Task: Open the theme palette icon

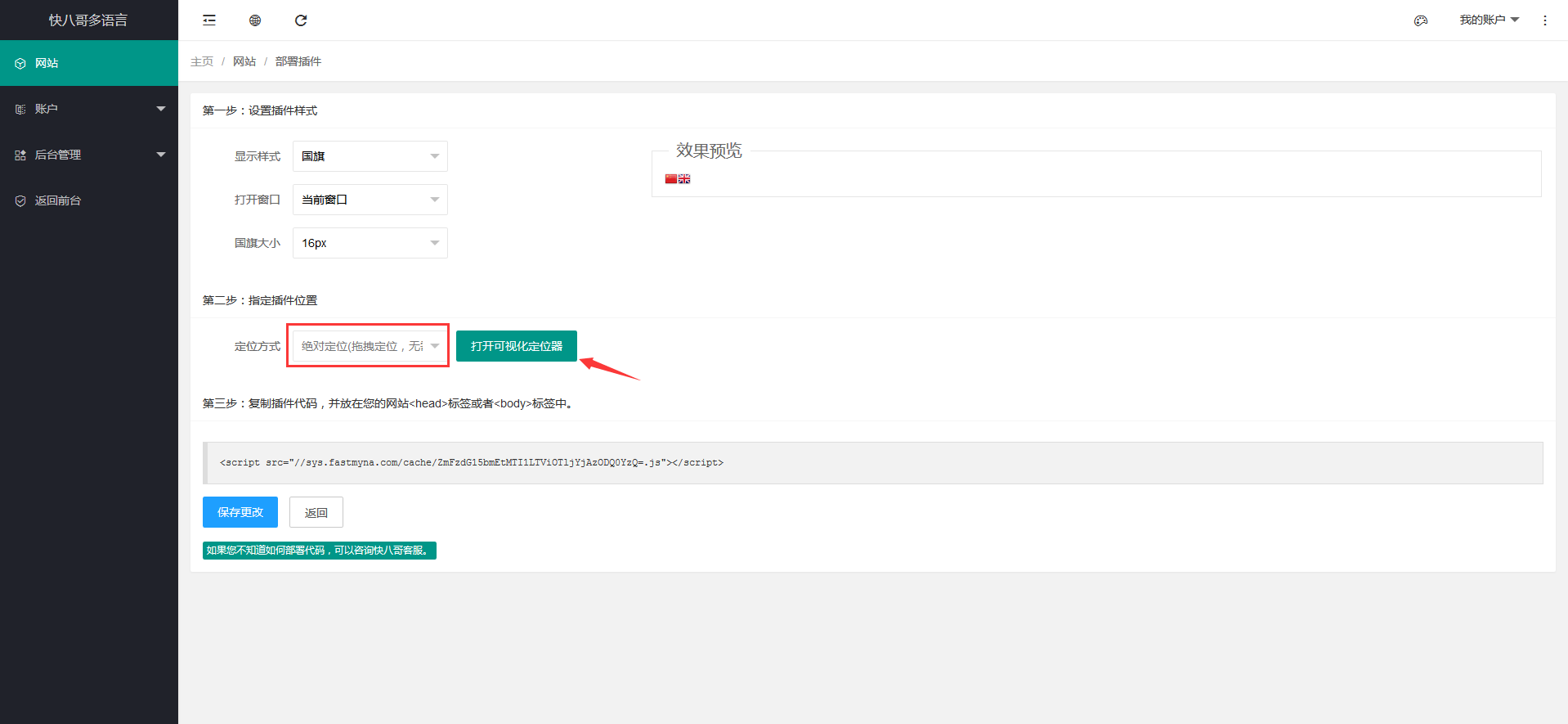Action: [x=1421, y=20]
